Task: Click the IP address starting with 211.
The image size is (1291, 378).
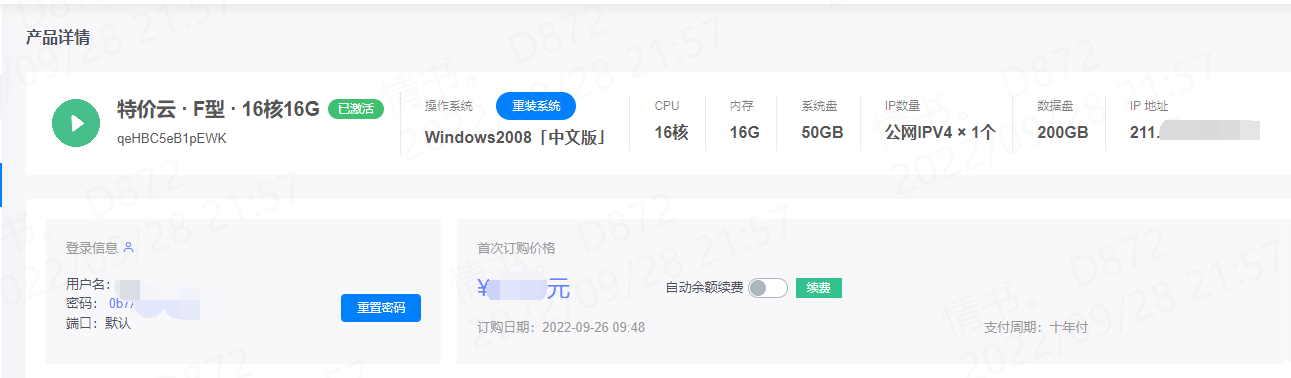Action: [x=1194, y=132]
